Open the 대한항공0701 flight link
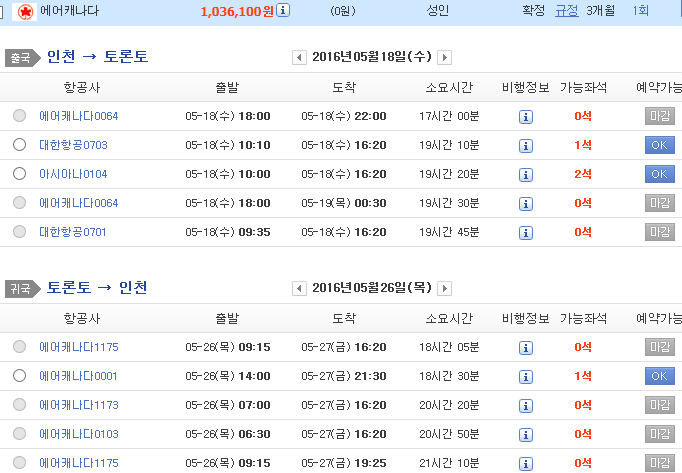The image size is (682, 473). (x=73, y=232)
